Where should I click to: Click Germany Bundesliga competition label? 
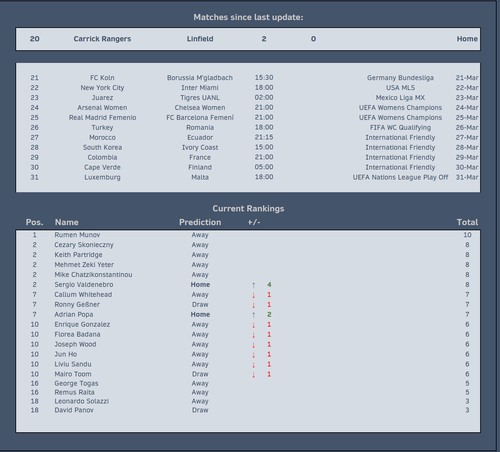pos(400,78)
